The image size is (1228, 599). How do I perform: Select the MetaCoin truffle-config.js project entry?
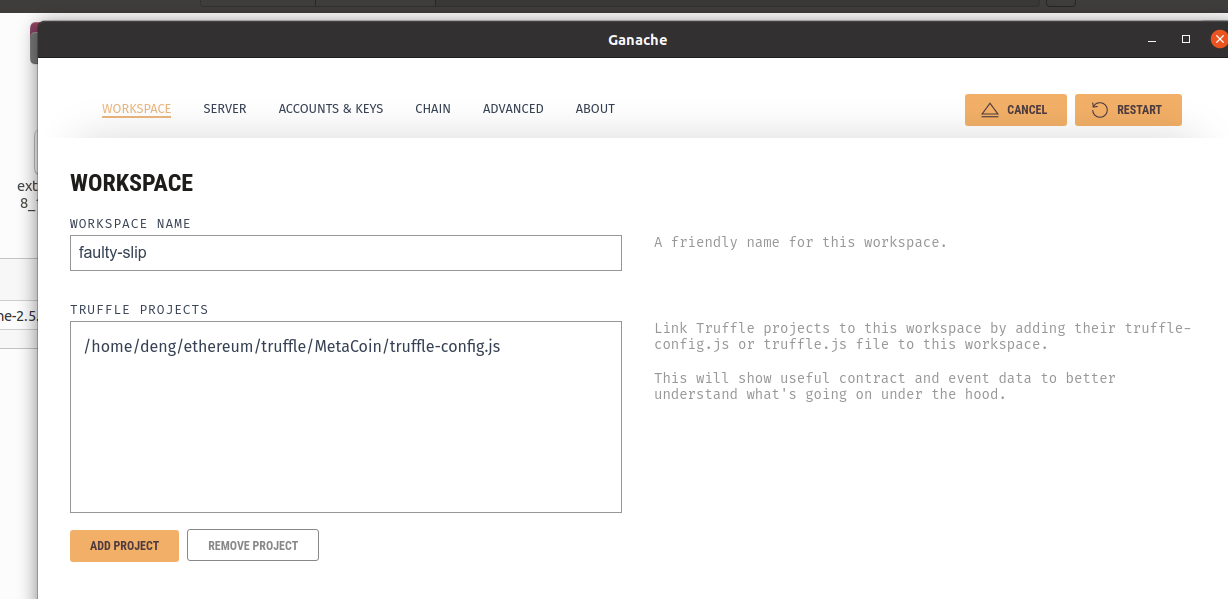[x=293, y=346]
